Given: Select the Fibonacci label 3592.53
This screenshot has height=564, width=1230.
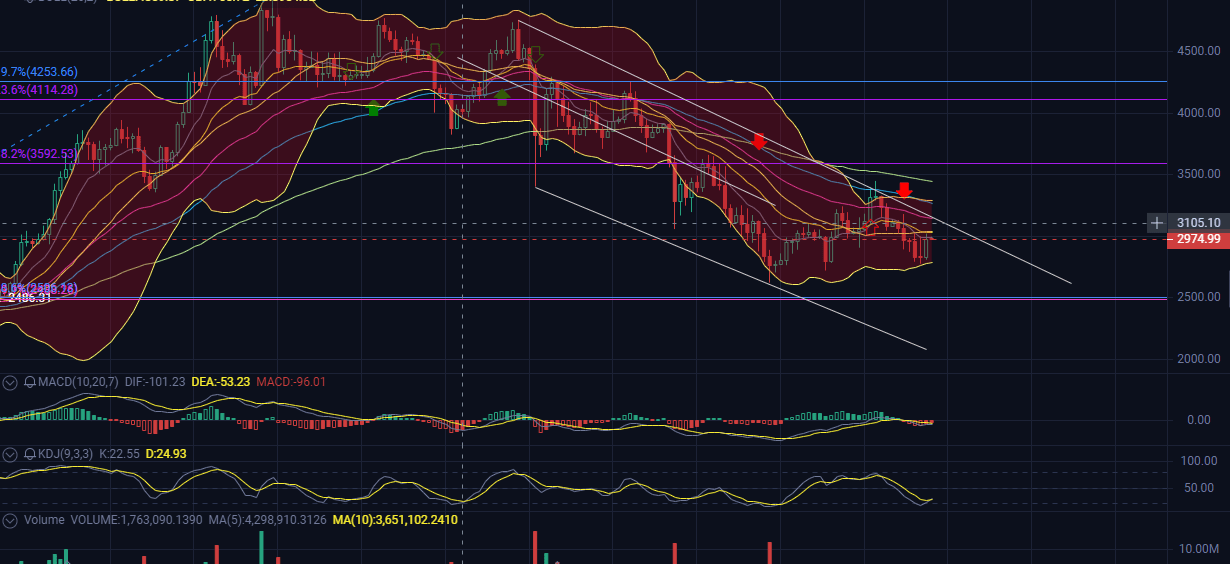Looking at the screenshot, I should tap(40, 154).
